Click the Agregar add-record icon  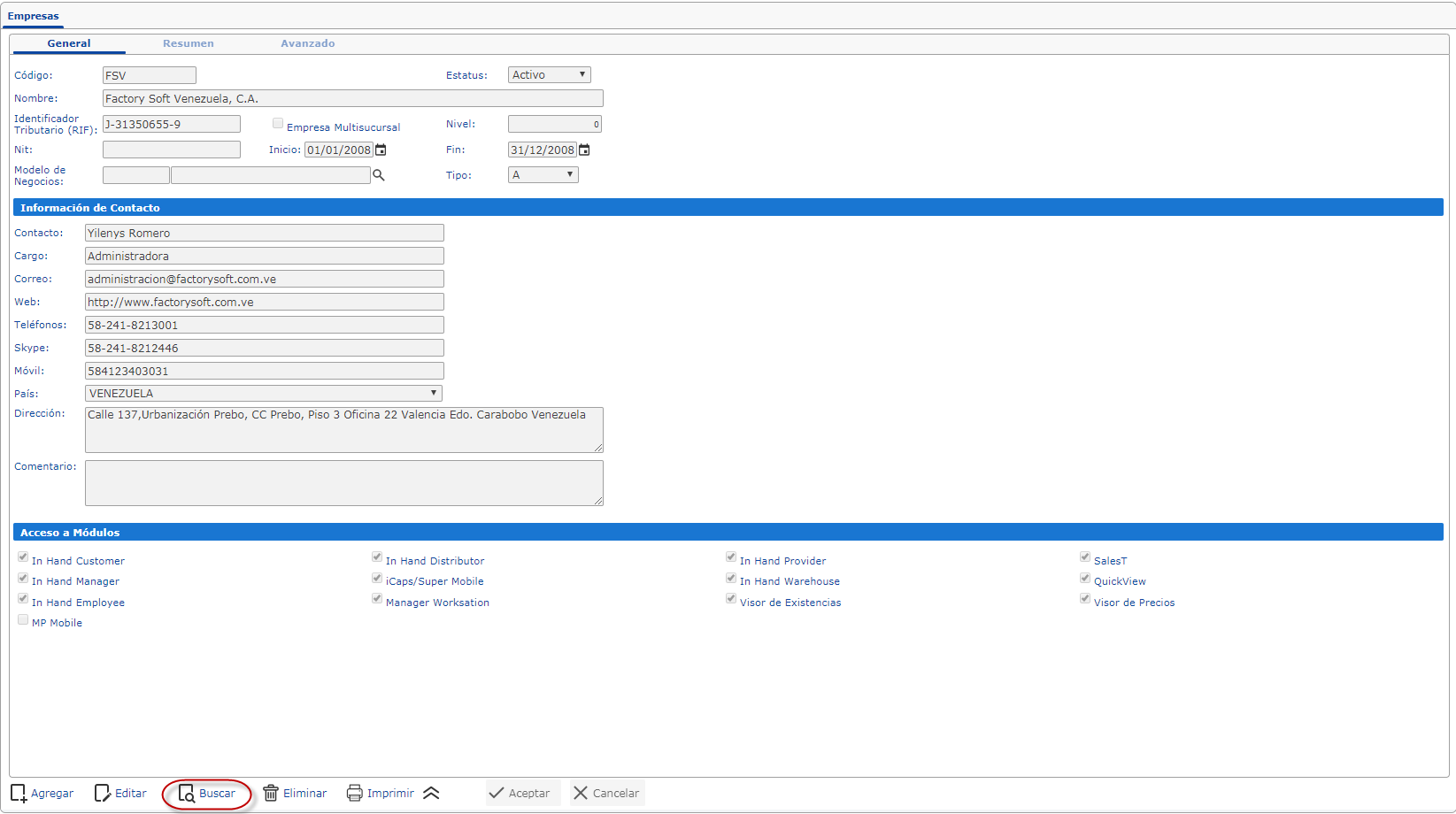pos(19,794)
